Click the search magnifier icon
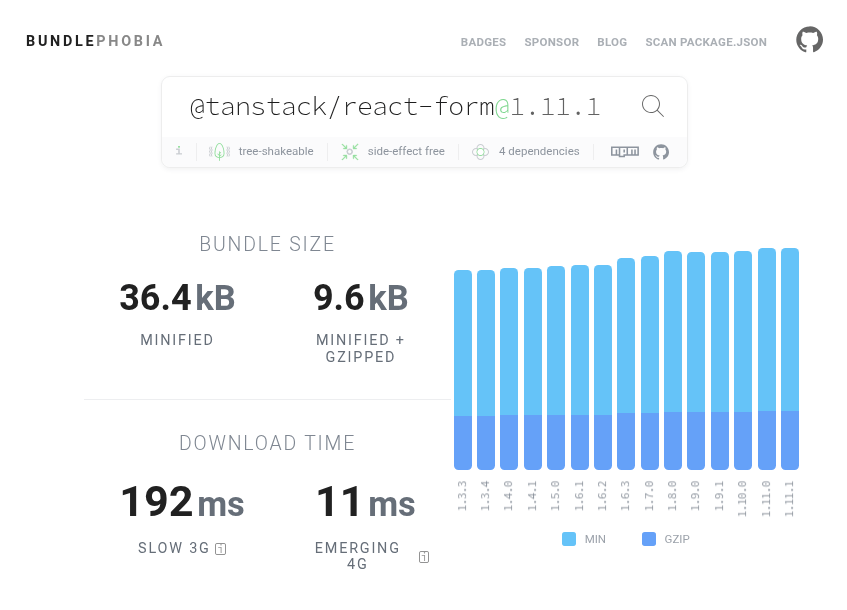 (653, 105)
